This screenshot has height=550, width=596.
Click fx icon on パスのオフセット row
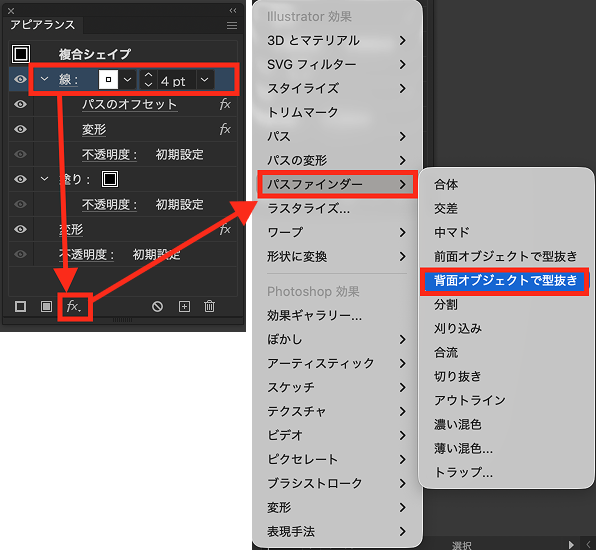[225, 104]
